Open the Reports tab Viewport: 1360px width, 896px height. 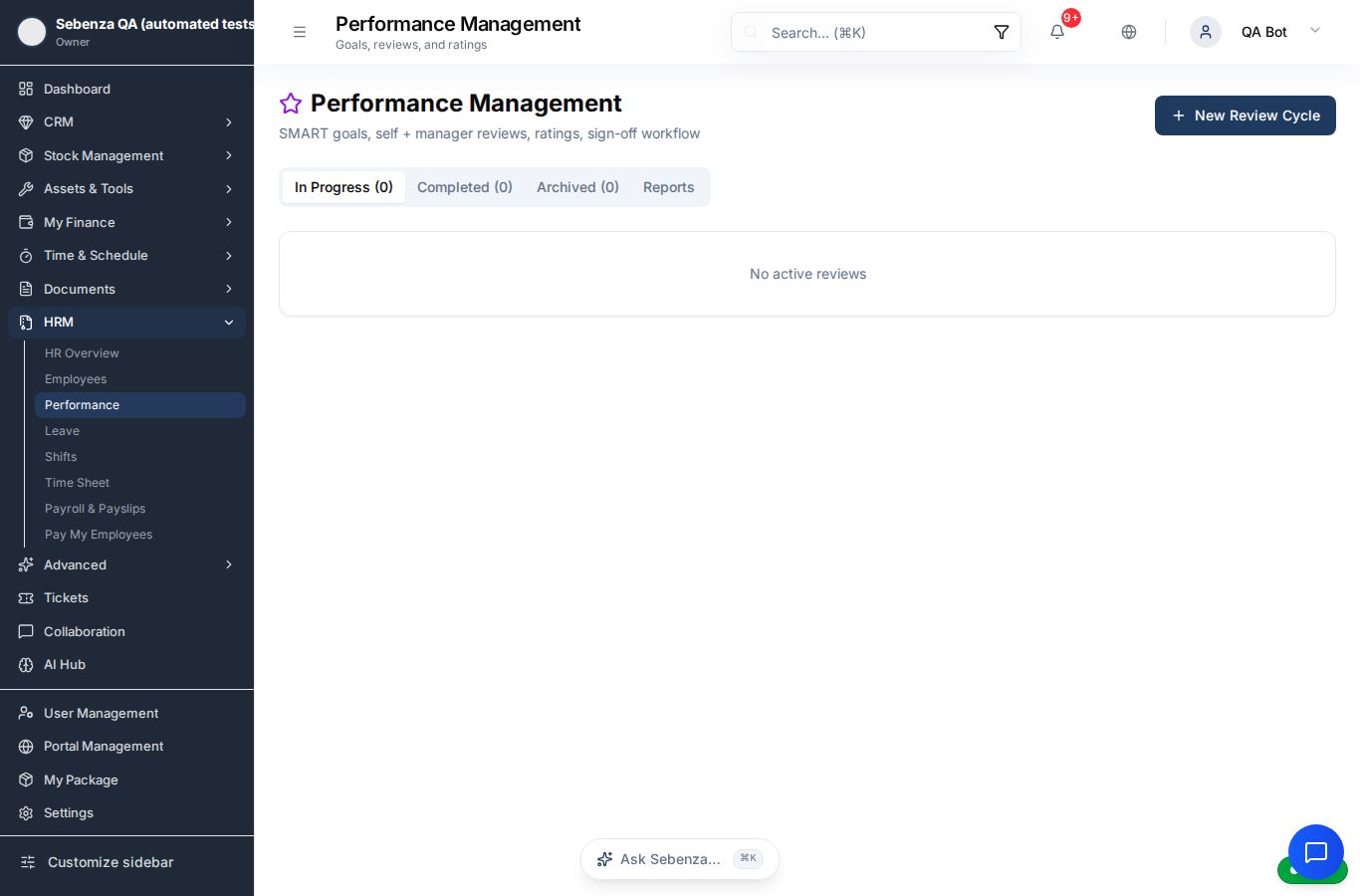click(x=669, y=187)
